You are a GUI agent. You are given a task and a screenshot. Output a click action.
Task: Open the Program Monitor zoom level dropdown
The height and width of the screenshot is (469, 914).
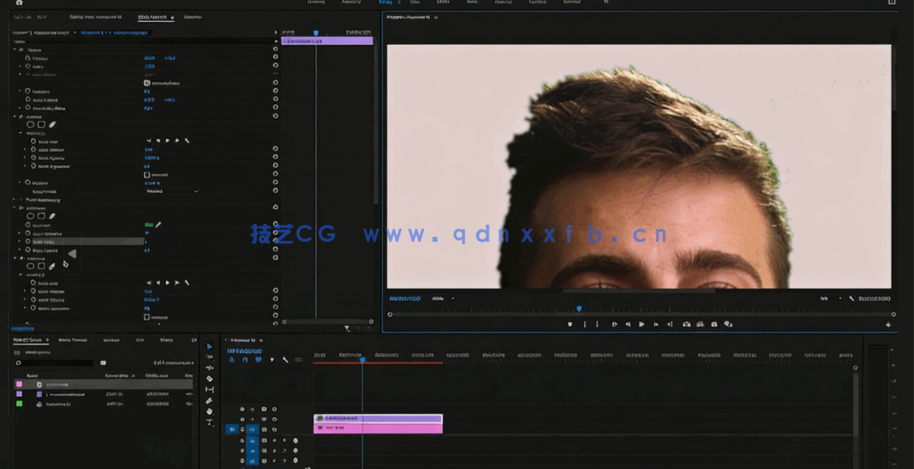coord(441,298)
